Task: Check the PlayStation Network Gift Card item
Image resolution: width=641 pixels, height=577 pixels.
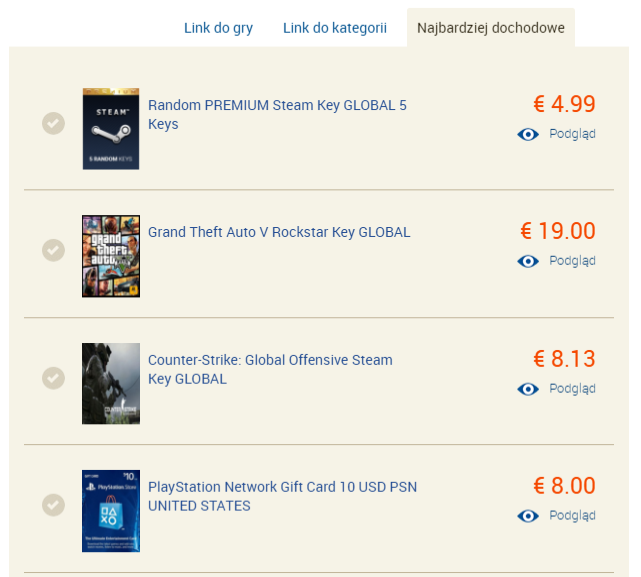Action: (x=53, y=505)
